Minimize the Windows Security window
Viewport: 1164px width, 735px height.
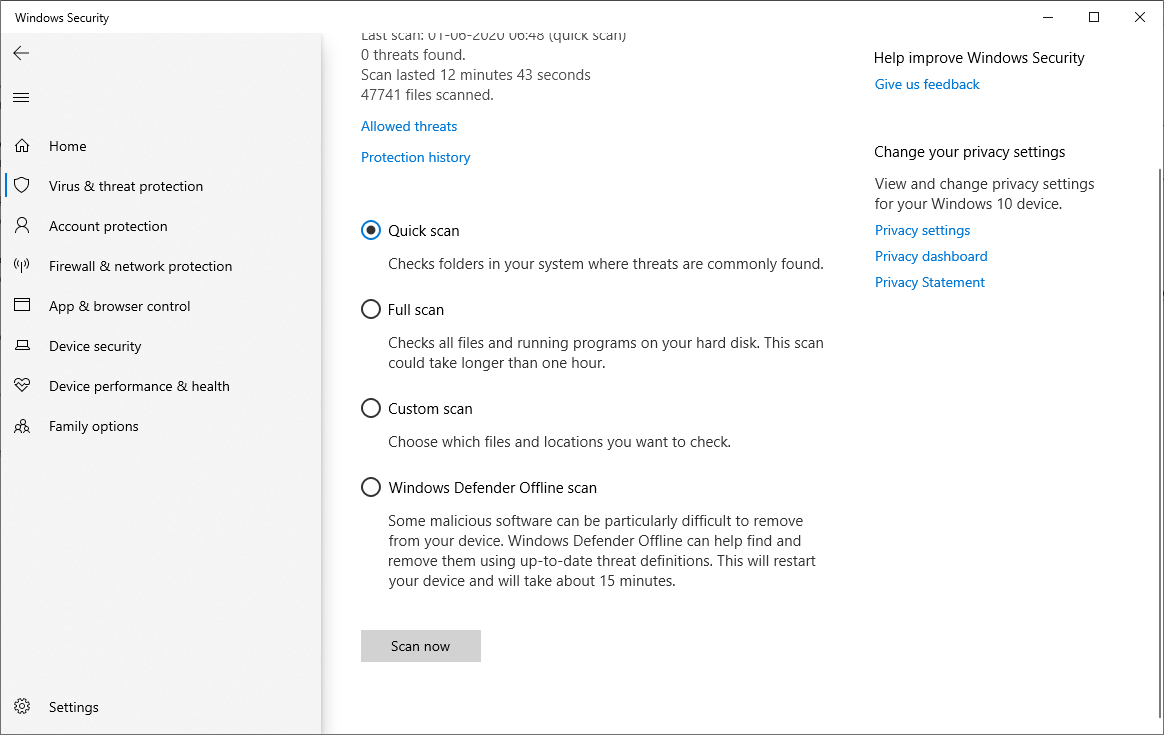[1047, 17]
